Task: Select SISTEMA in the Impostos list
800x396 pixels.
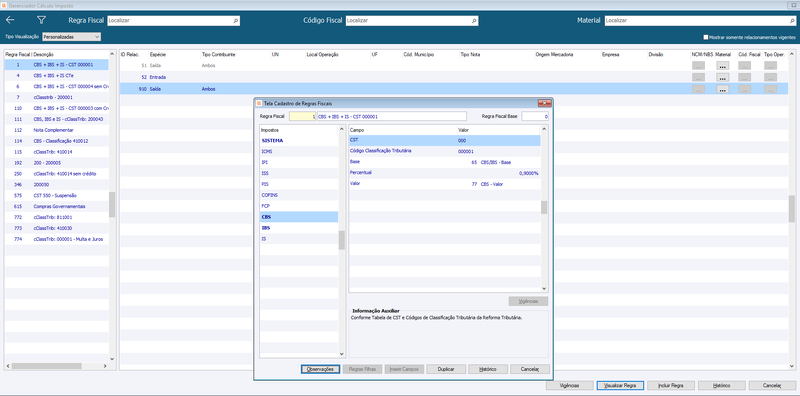Action: pyautogui.click(x=298, y=140)
